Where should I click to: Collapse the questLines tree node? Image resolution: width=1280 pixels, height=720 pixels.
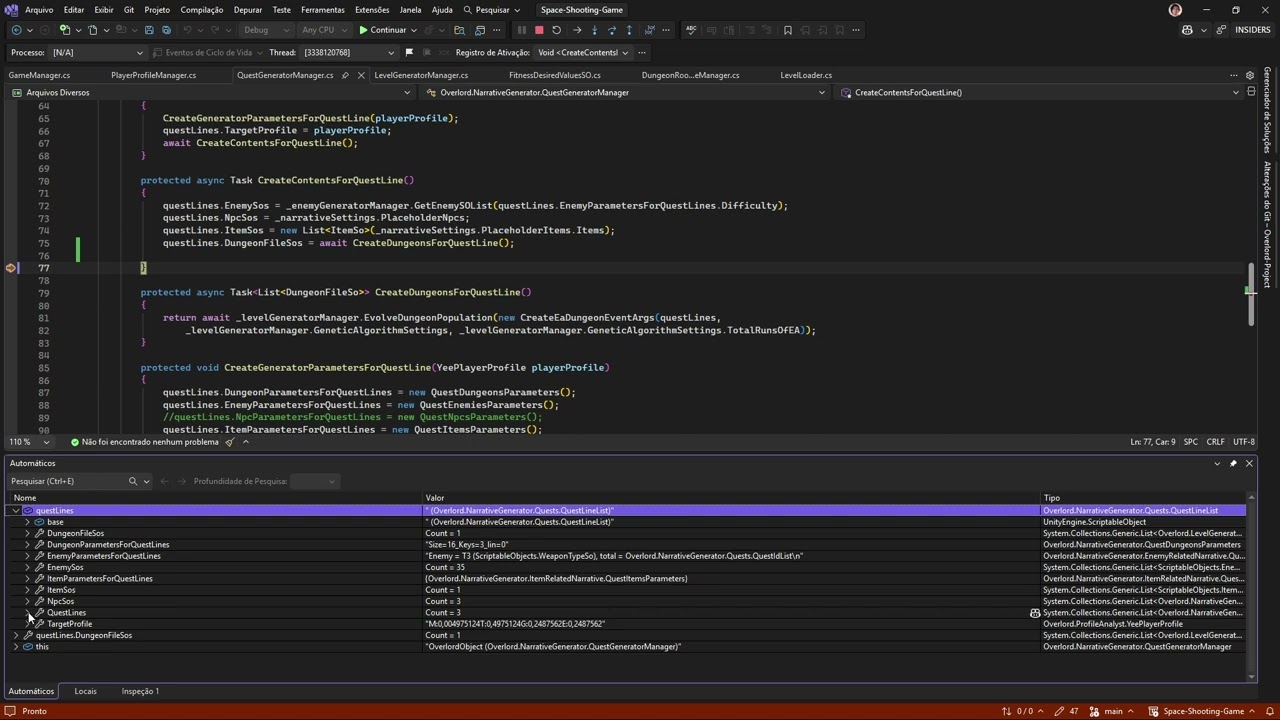[x=15, y=510]
